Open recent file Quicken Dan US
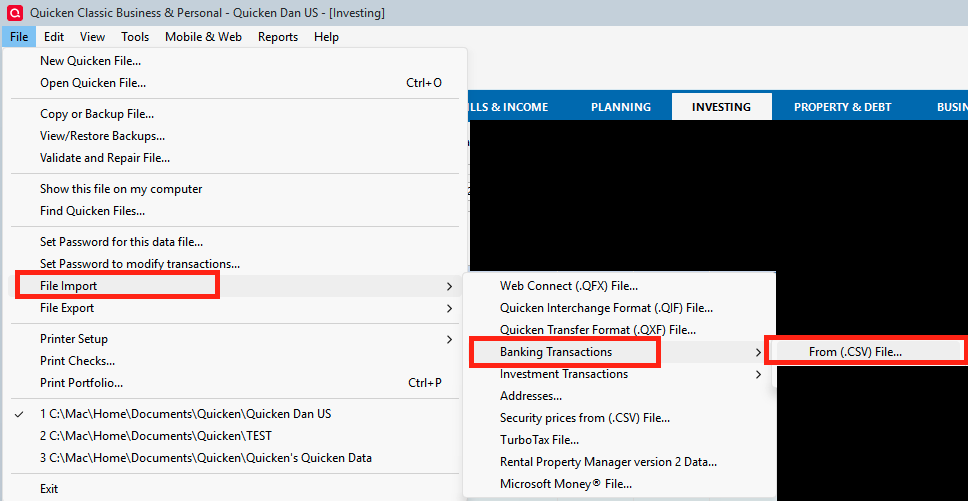Viewport: 968px width, 501px height. coord(235,414)
